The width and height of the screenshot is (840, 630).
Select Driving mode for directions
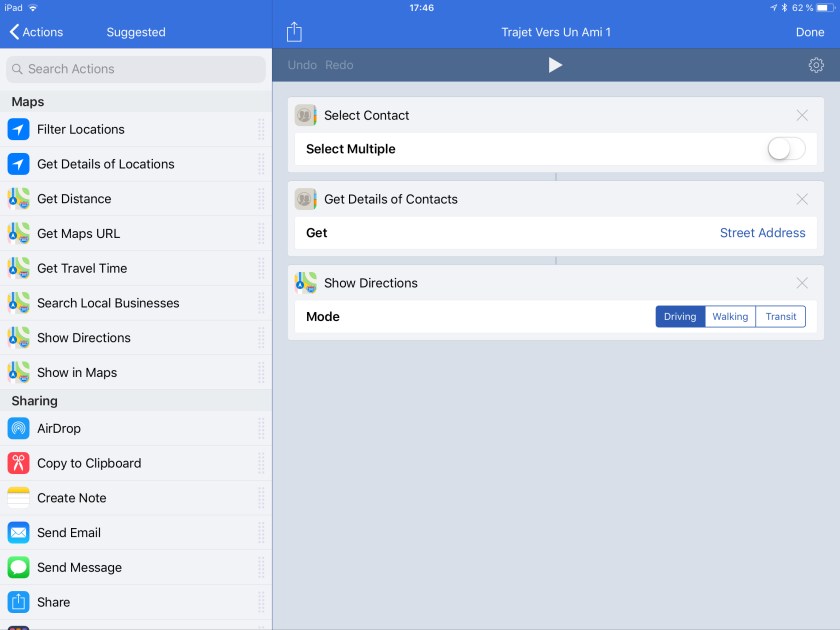click(680, 317)
